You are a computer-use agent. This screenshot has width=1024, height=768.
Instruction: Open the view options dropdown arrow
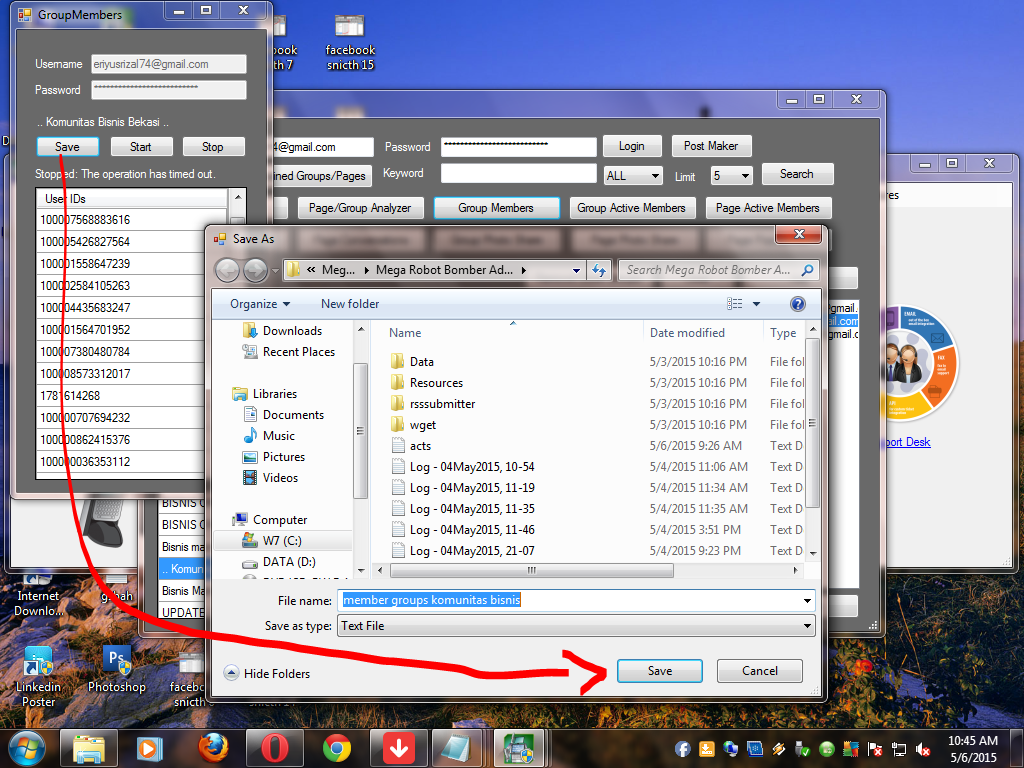click(756, 304)
